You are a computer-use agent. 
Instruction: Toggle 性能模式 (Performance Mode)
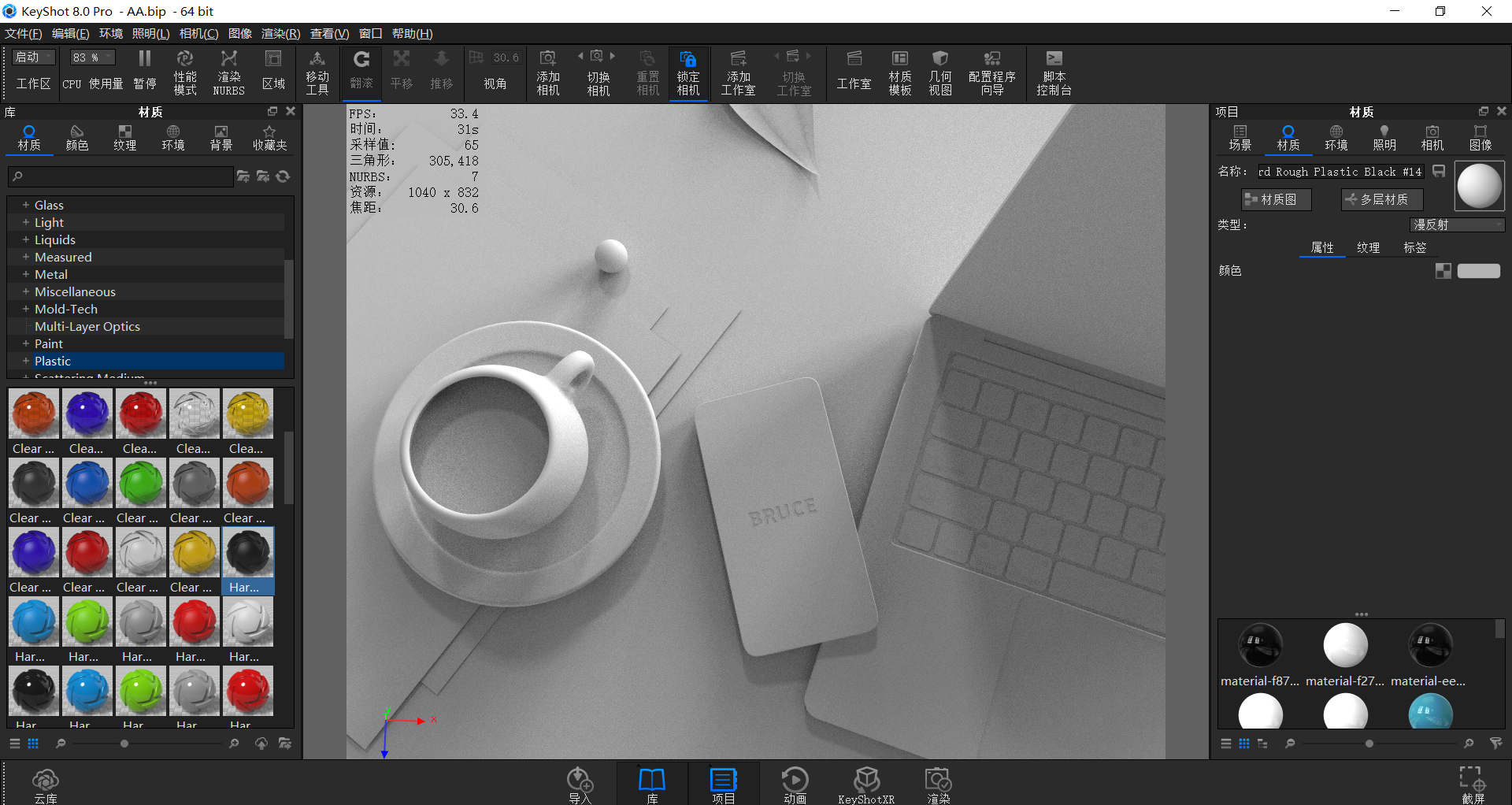pyautogui.click(x=185, y=72)
